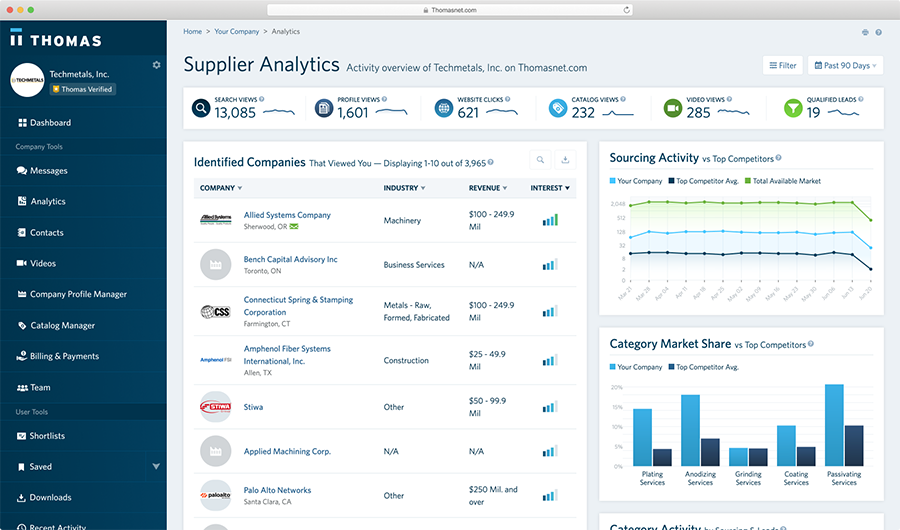Go to Home in the breadcrumb
900x530 pixels.
tap(192, 32)
